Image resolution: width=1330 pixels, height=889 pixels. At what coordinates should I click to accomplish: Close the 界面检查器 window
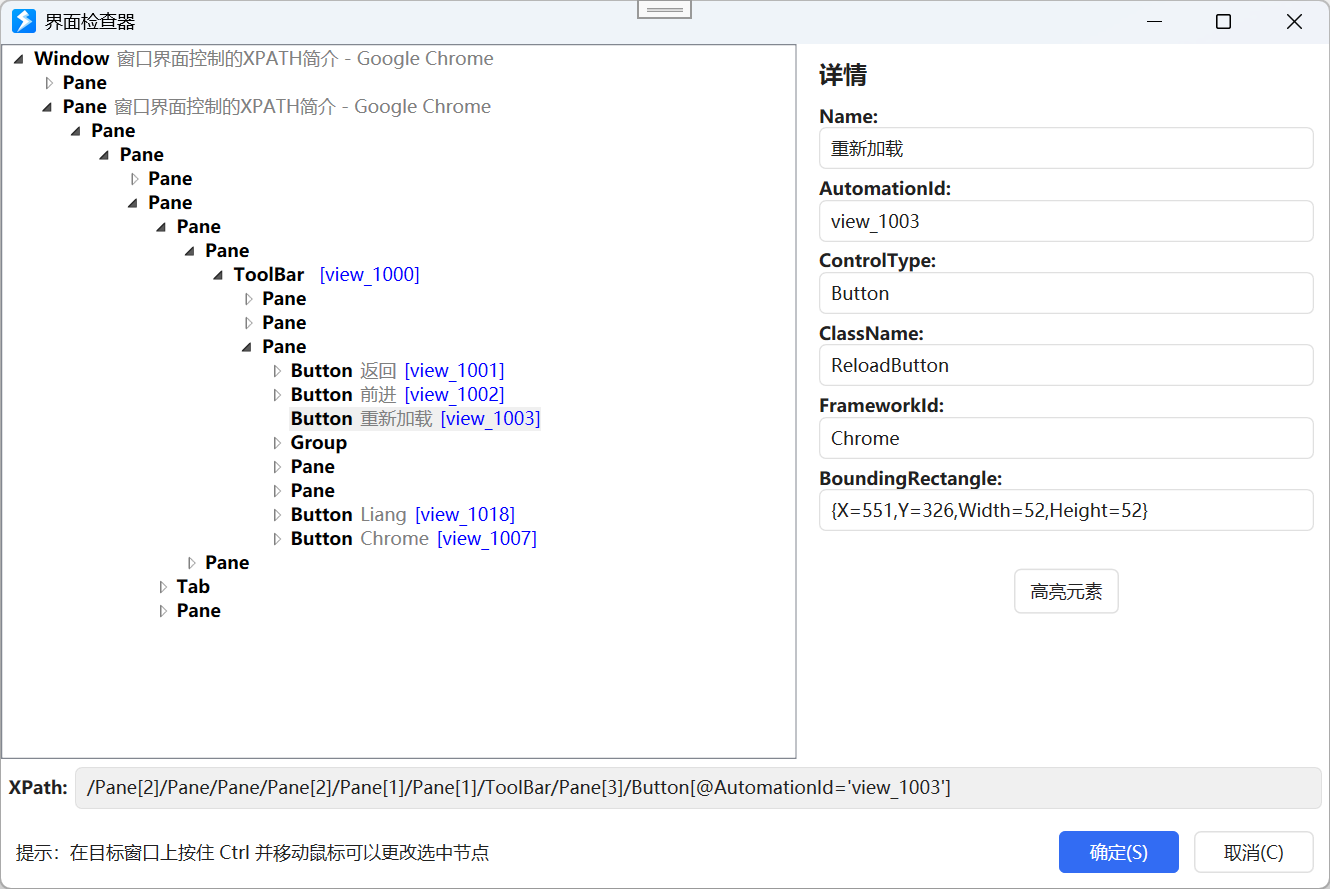(1294, 22)
